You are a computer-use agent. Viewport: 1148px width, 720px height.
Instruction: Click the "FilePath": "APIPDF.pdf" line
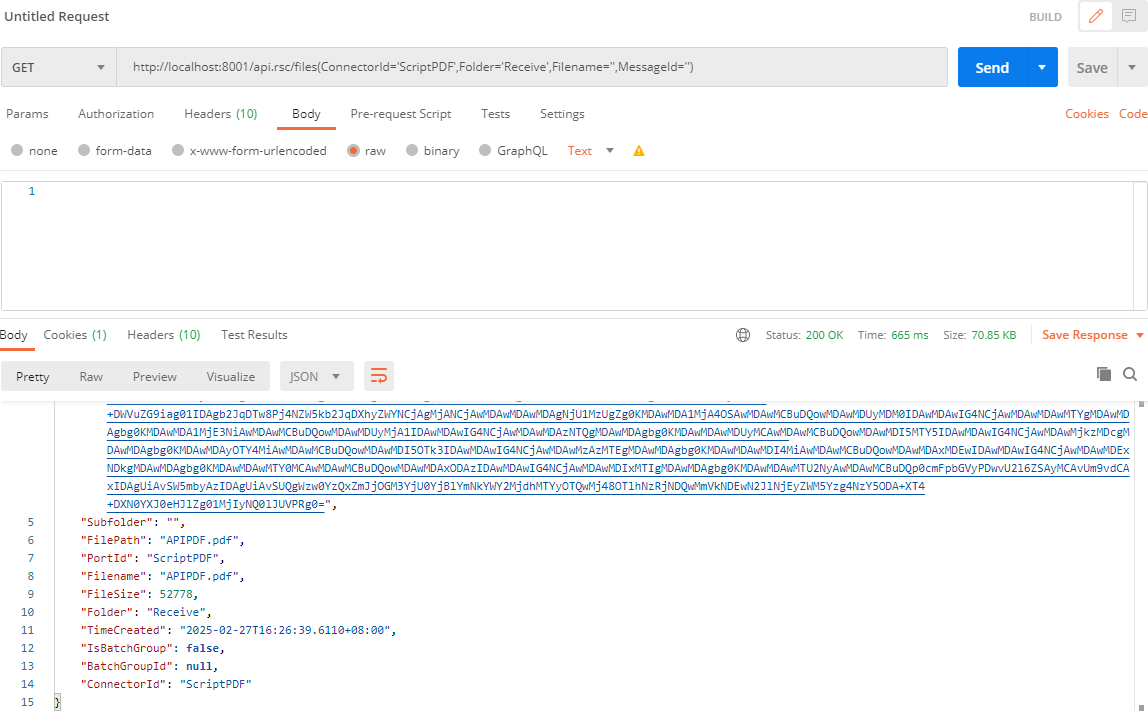162,540
